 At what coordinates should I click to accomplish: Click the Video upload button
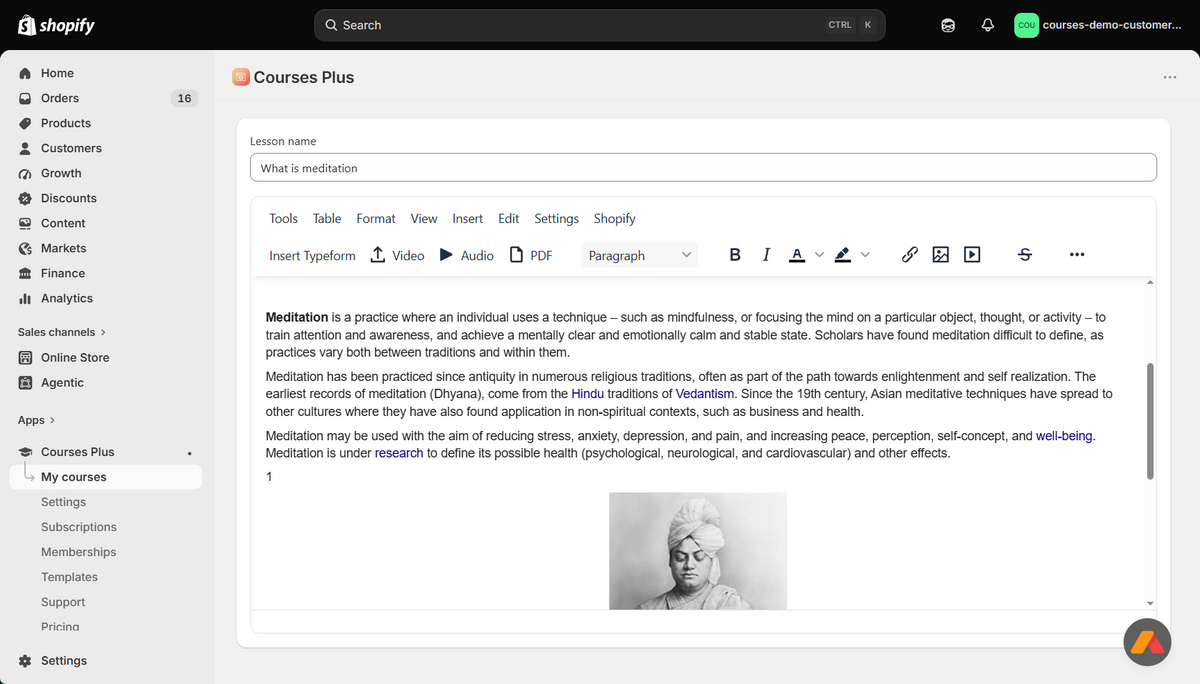pos(397,255)
